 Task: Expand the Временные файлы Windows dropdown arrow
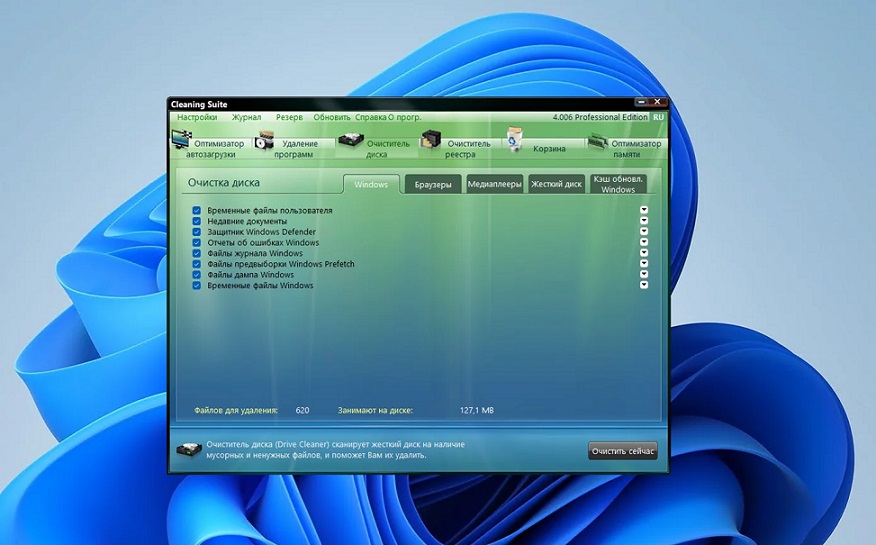[644, 285]
